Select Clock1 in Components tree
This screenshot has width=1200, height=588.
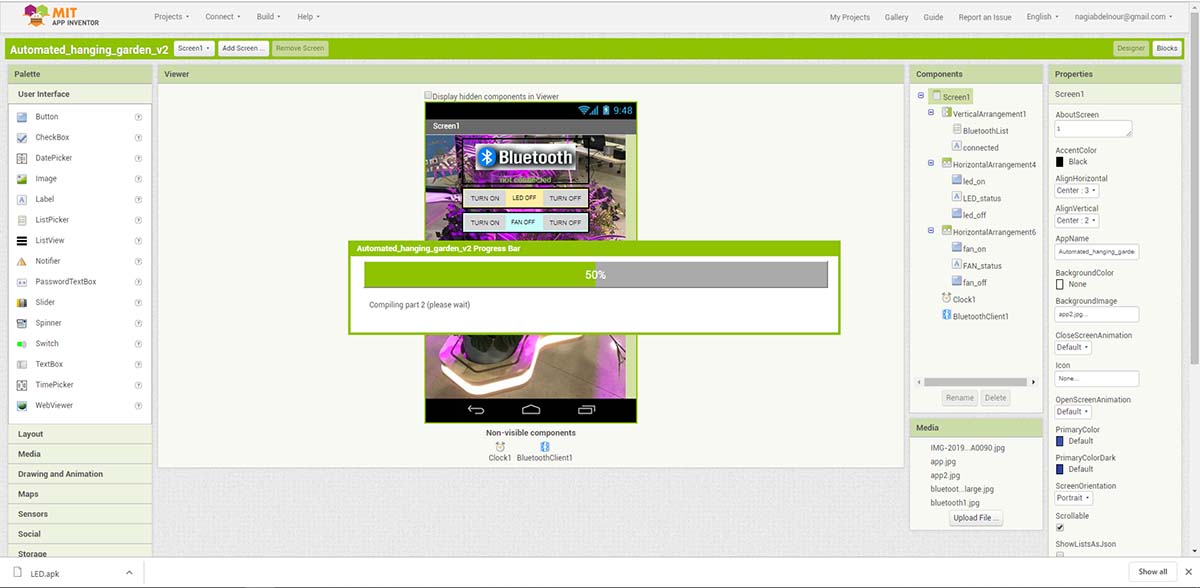(958, 299)
